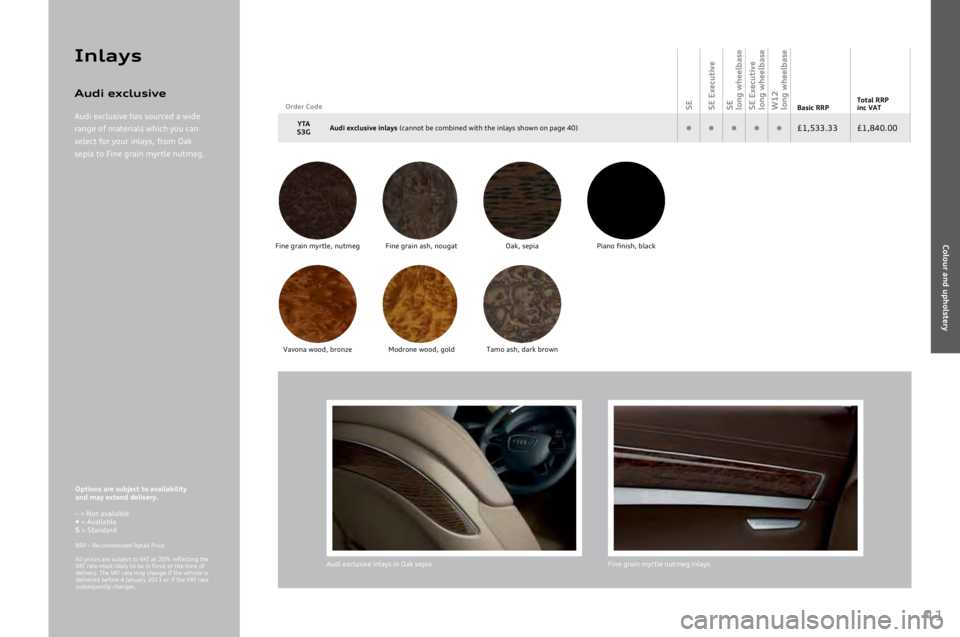This screenshot has height=637, width=960.
Task: Click the S = Standard legend entry
Action: click(96, 530)
